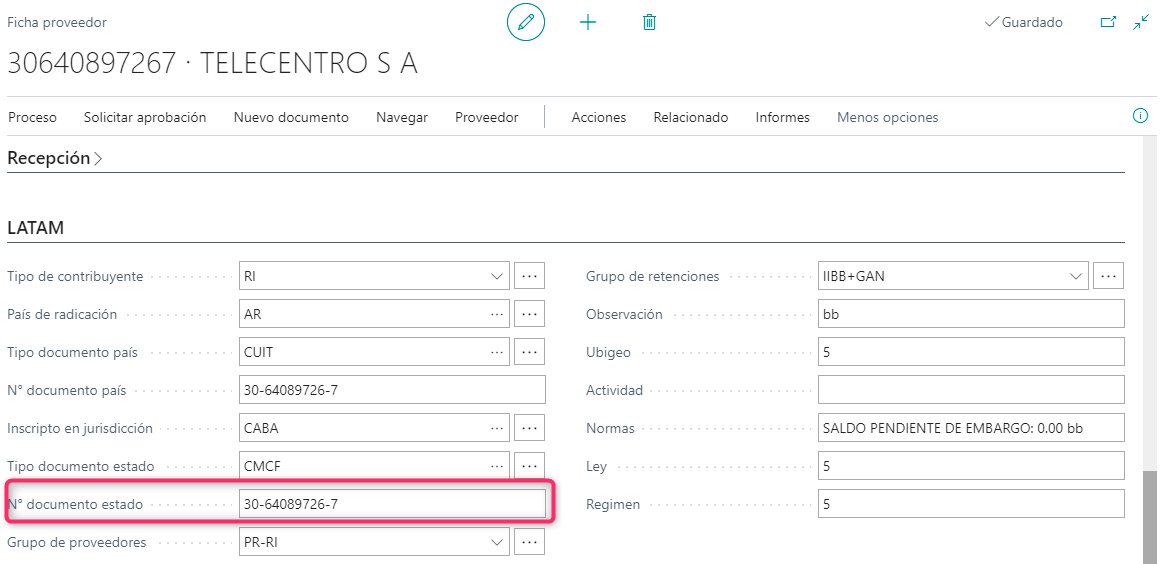Collapse the LATAM section header
Viewport: 1173px width, 564px height.
pos(35,228)
